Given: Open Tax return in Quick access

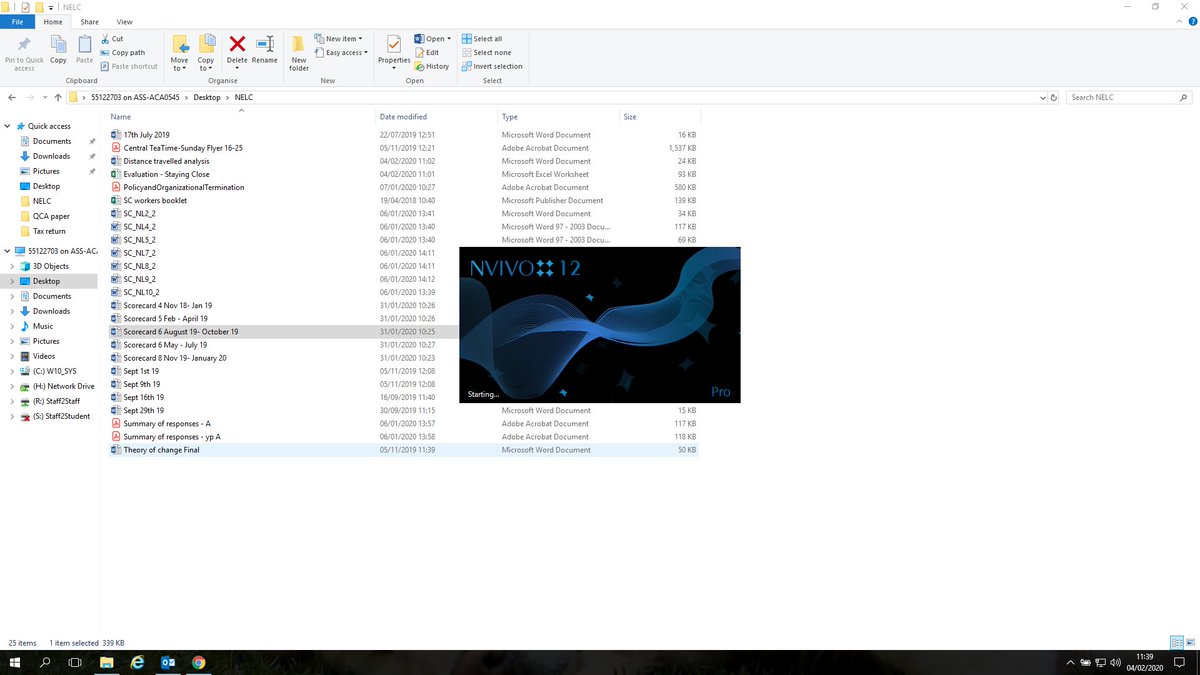Looking at the screenshot, I should 49,231.
